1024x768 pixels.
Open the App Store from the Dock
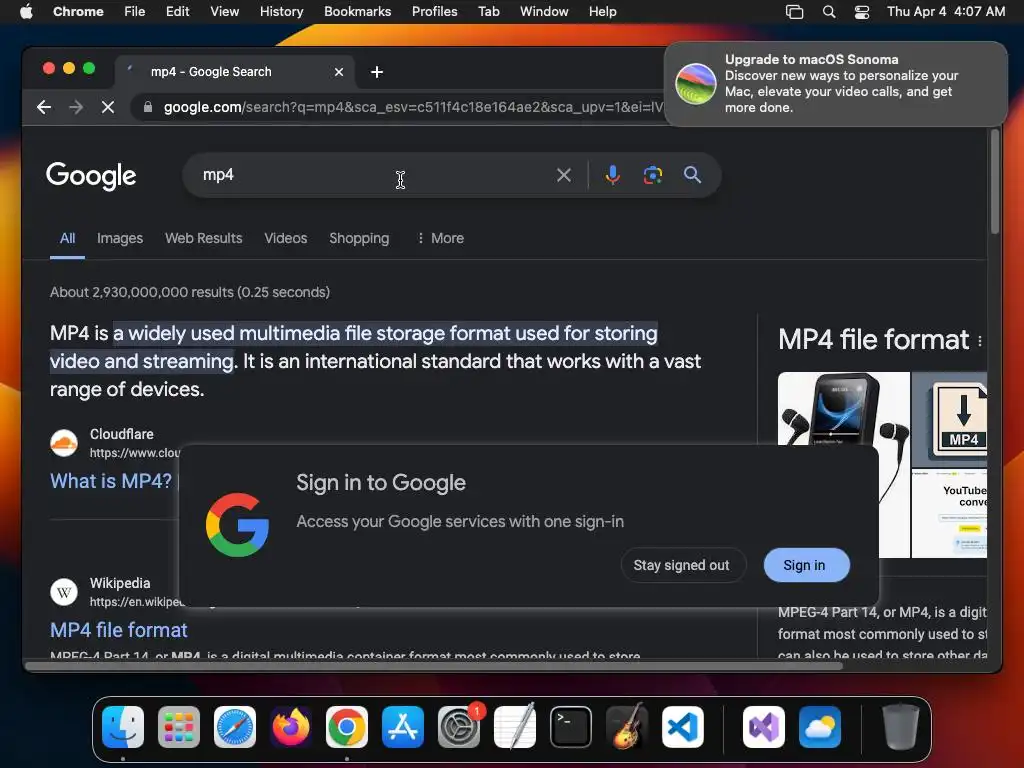403,727
